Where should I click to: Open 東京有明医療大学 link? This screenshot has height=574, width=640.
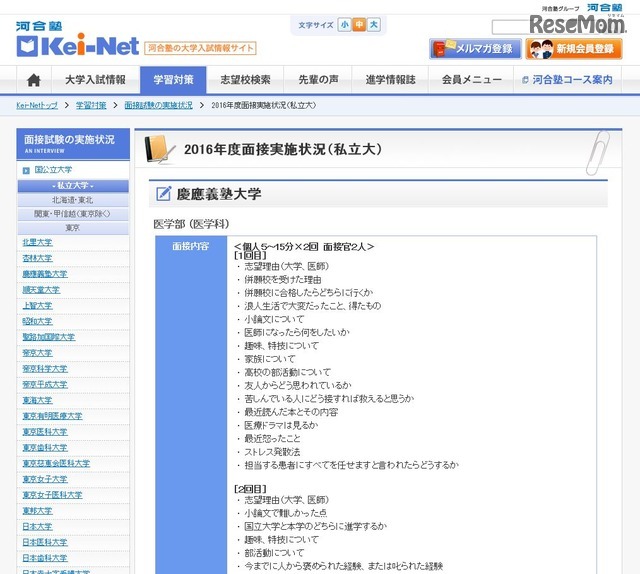point(52,416)
